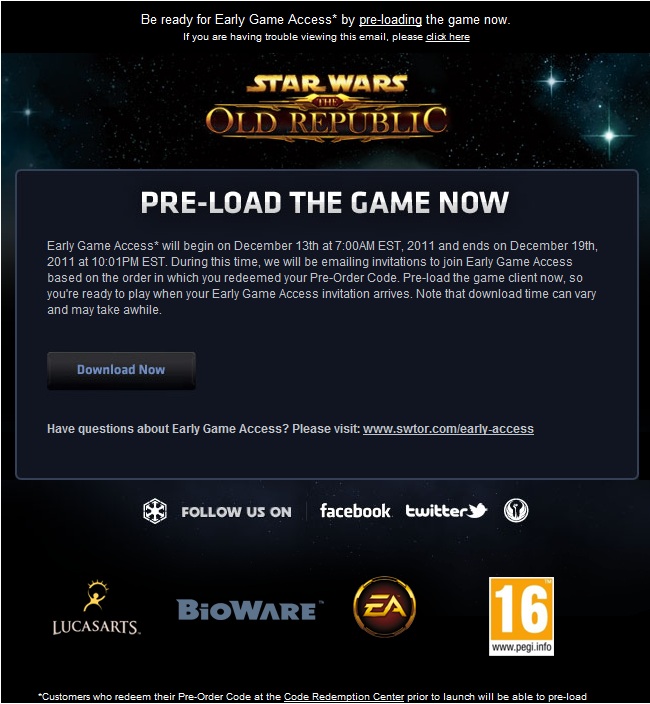Click the Follow Us On label
Viewport: 650px width, 704px height.
pyautogui.click(x=236, y=512)
